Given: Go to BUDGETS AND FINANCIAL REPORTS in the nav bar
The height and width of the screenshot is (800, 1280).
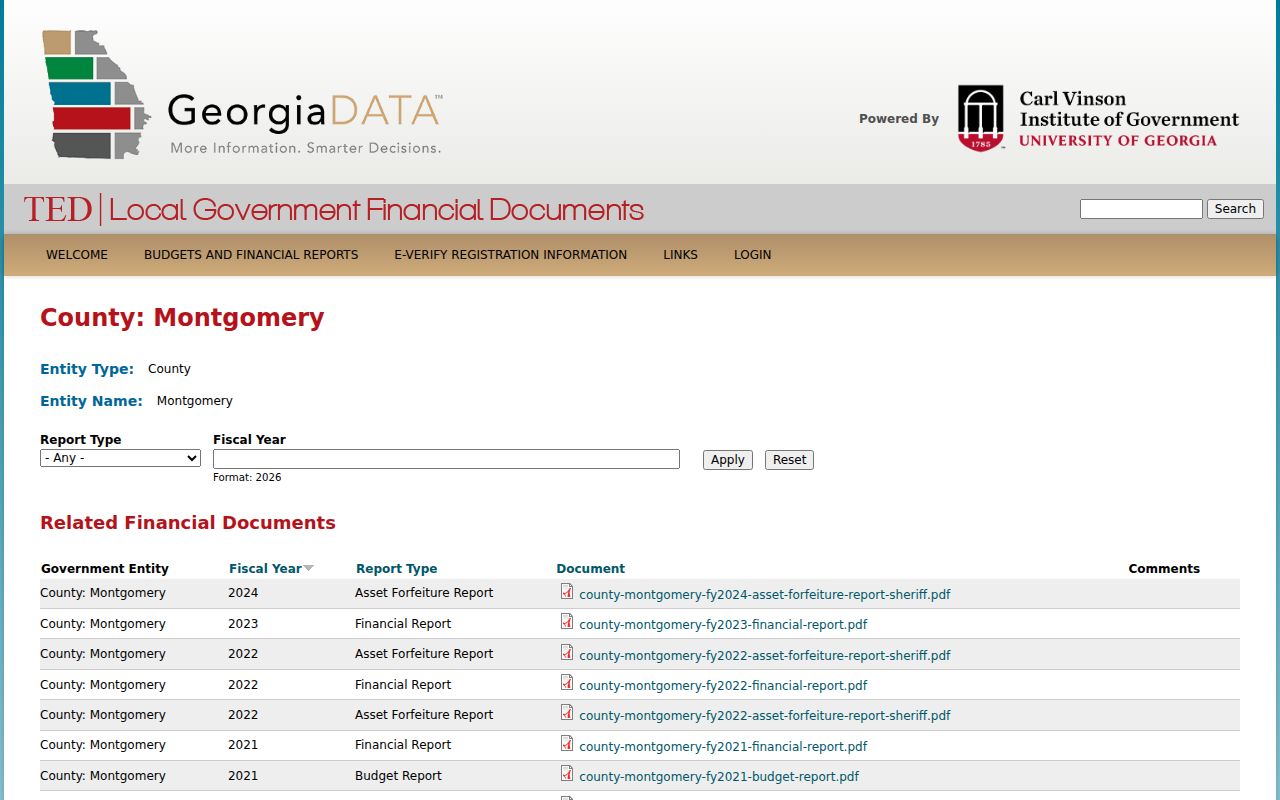Looking at the screenshot, I should coord(251,255).
